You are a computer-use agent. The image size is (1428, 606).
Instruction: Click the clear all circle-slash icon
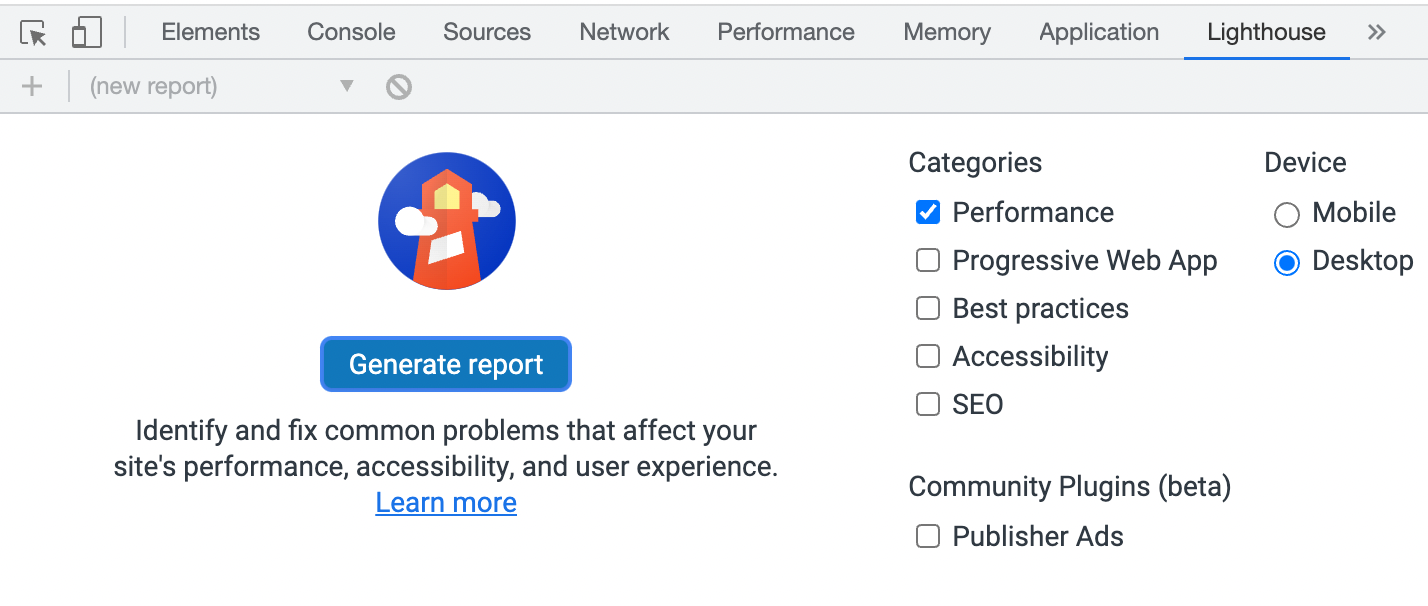point(399,87)
